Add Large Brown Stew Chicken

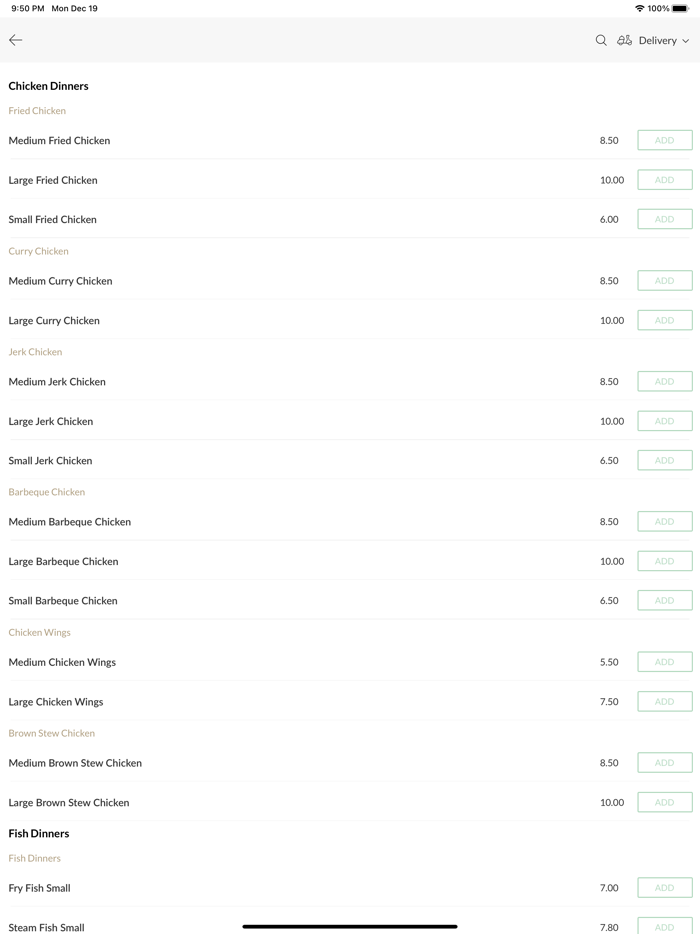coord(664,802)
